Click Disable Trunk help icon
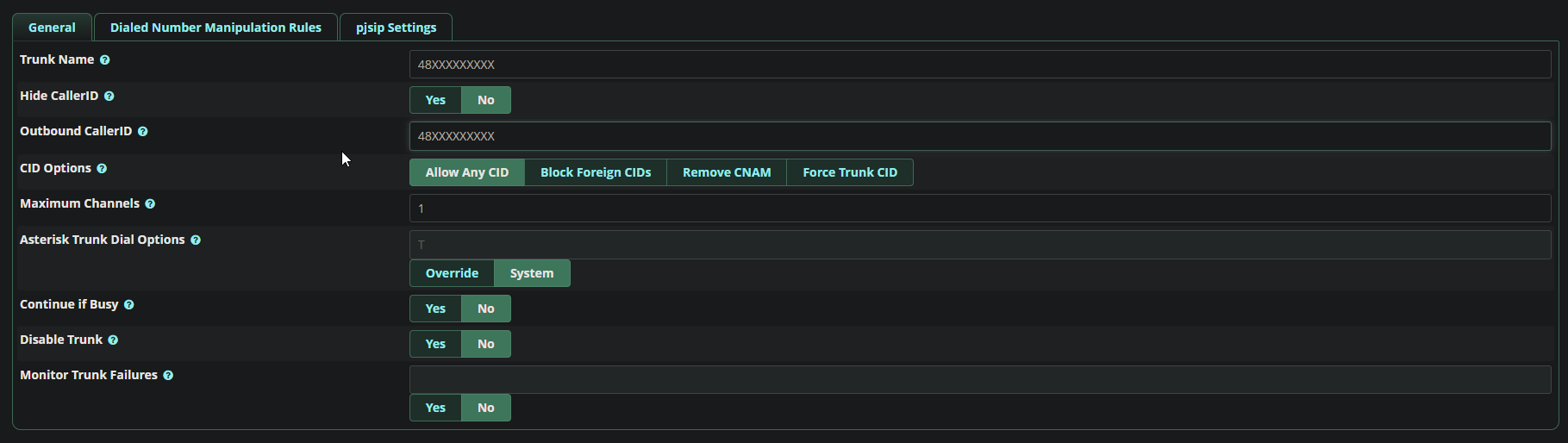This screenshot has height=443, width=1568. tap(113, 340)
